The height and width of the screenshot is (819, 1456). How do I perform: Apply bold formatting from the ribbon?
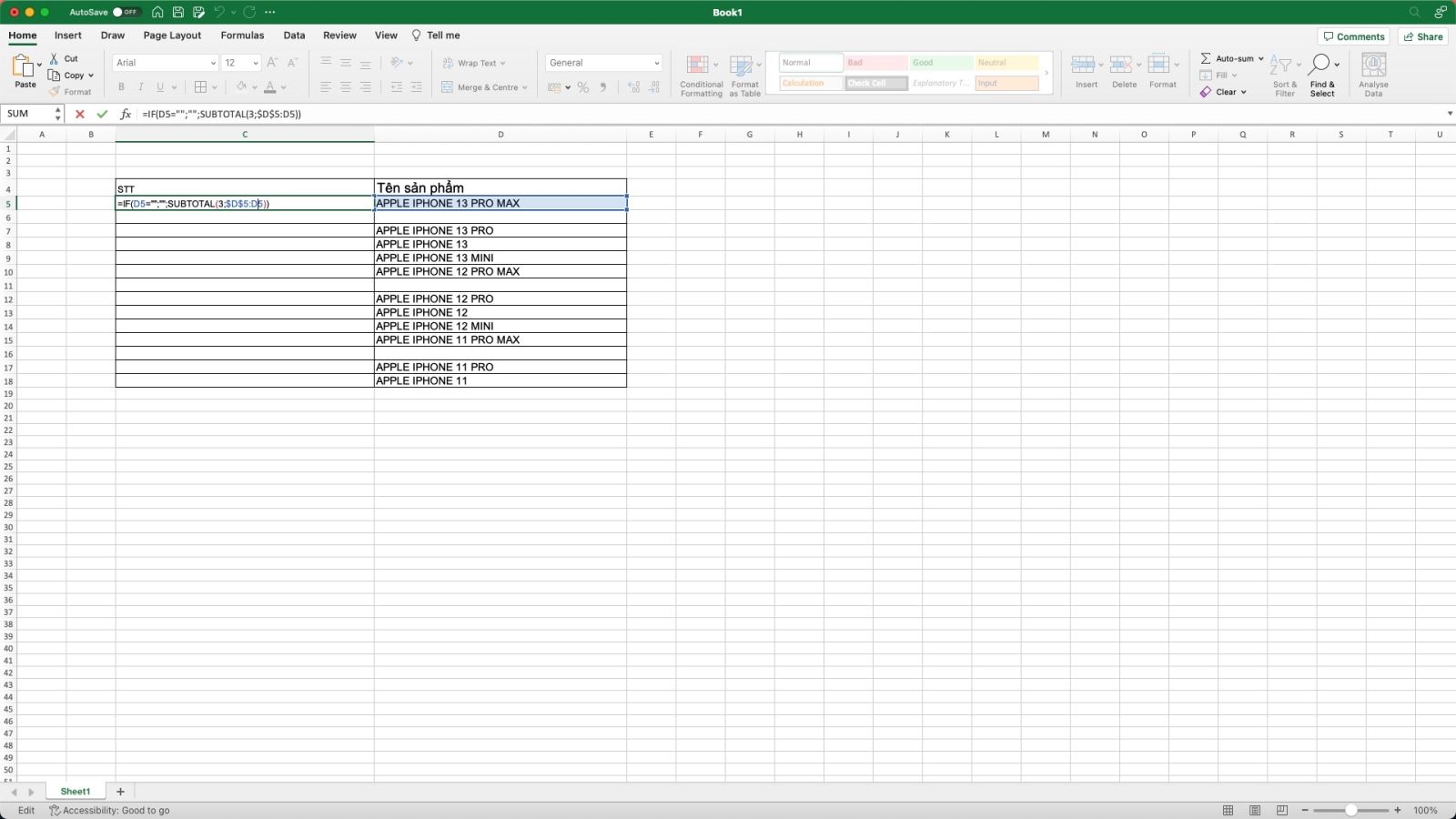pos(121,86)
